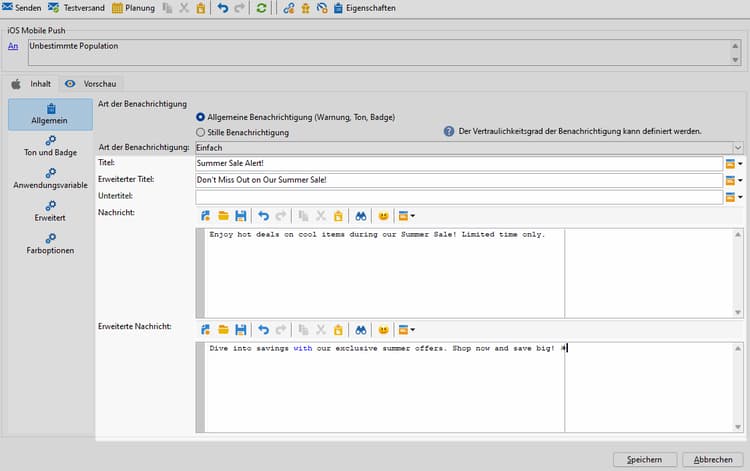Click the Abbrechen button
The width and height of the screenshot is (750, 471).
pyautogui.click(x=713, y=460)
